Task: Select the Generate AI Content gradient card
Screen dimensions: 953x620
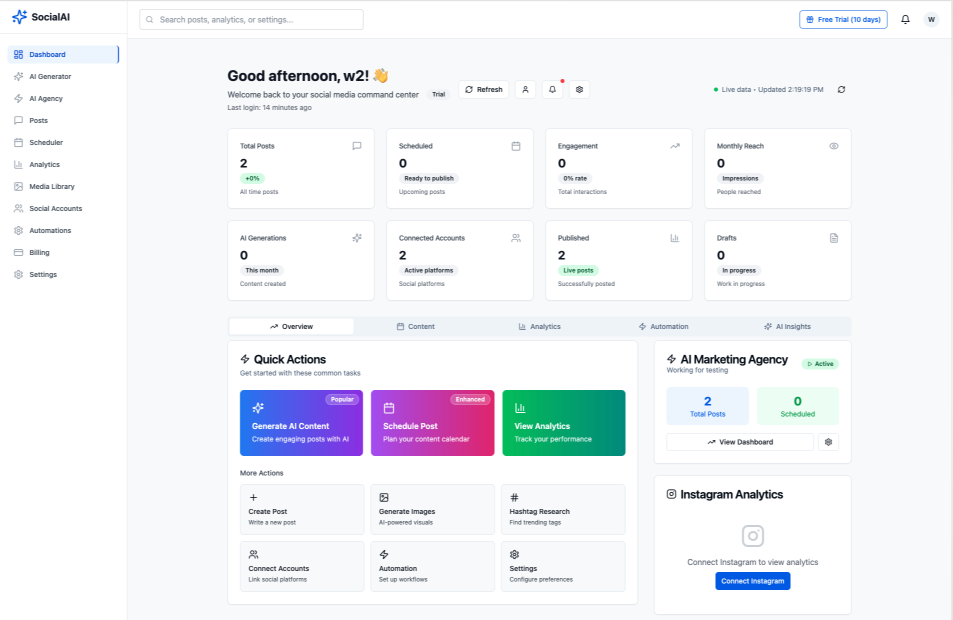Action: pos(301,423)
